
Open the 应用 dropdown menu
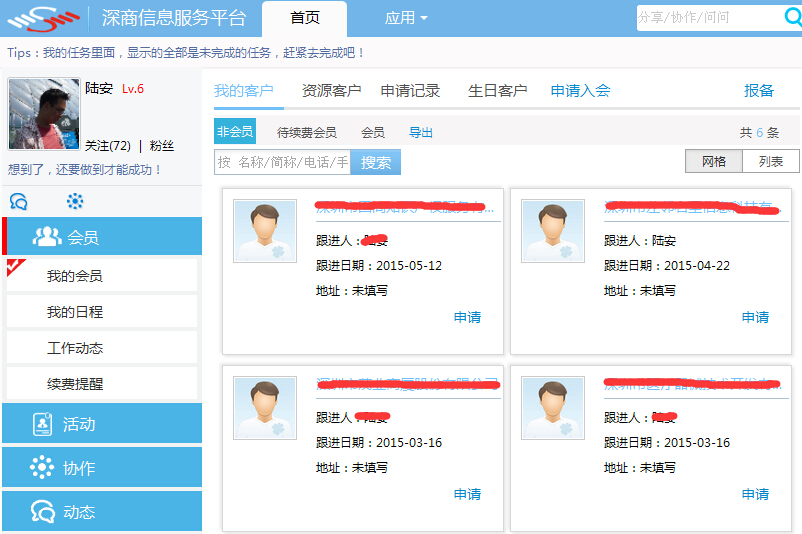(x=406, y=18)
